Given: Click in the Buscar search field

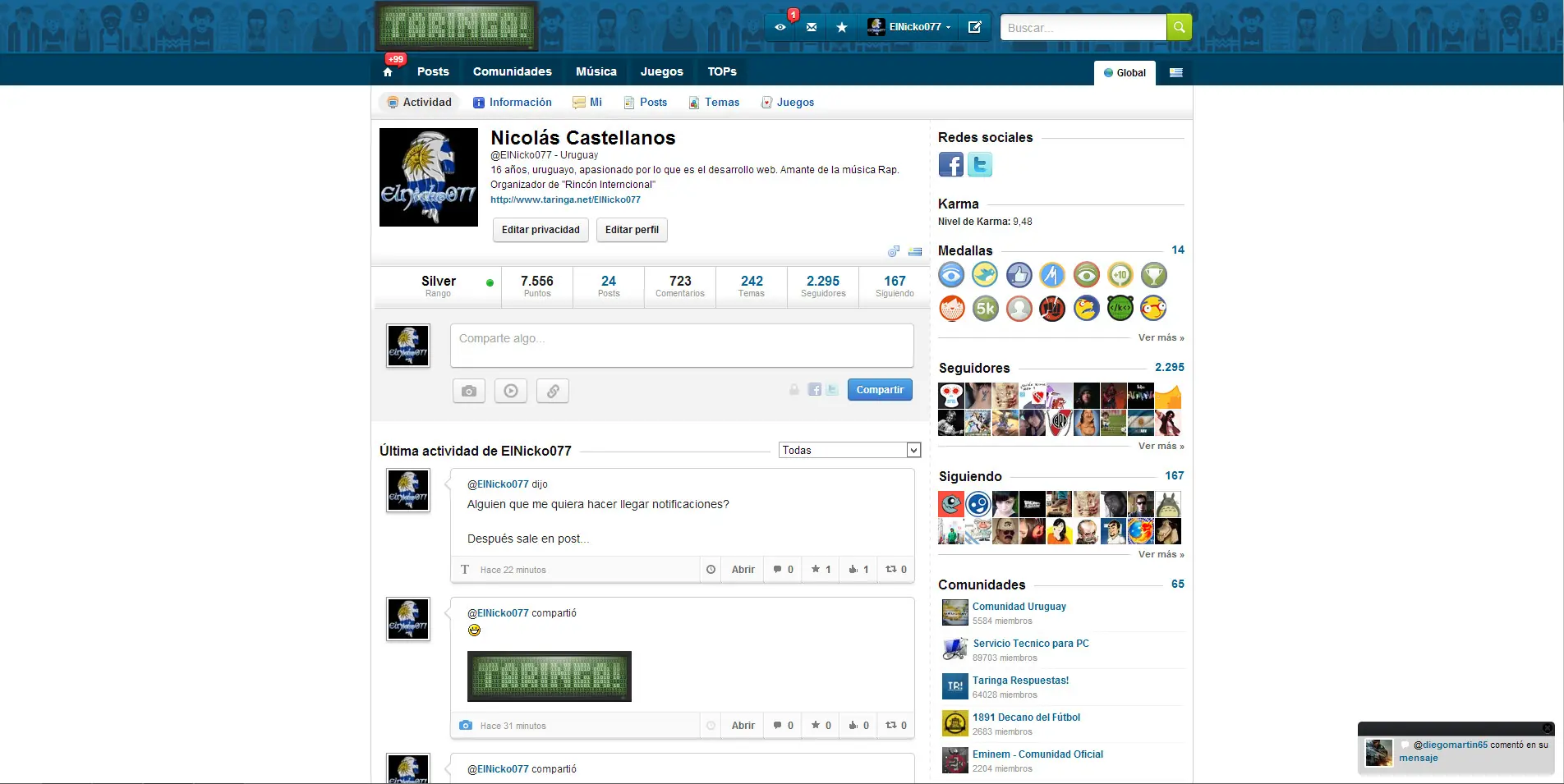Looking at the screenshot, I should point(1083,27).
